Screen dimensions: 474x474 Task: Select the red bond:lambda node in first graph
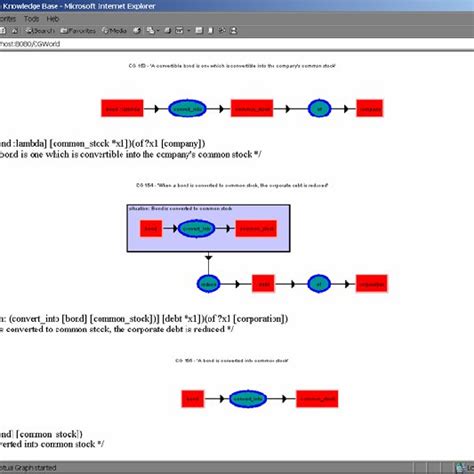(x=122, y=108)
